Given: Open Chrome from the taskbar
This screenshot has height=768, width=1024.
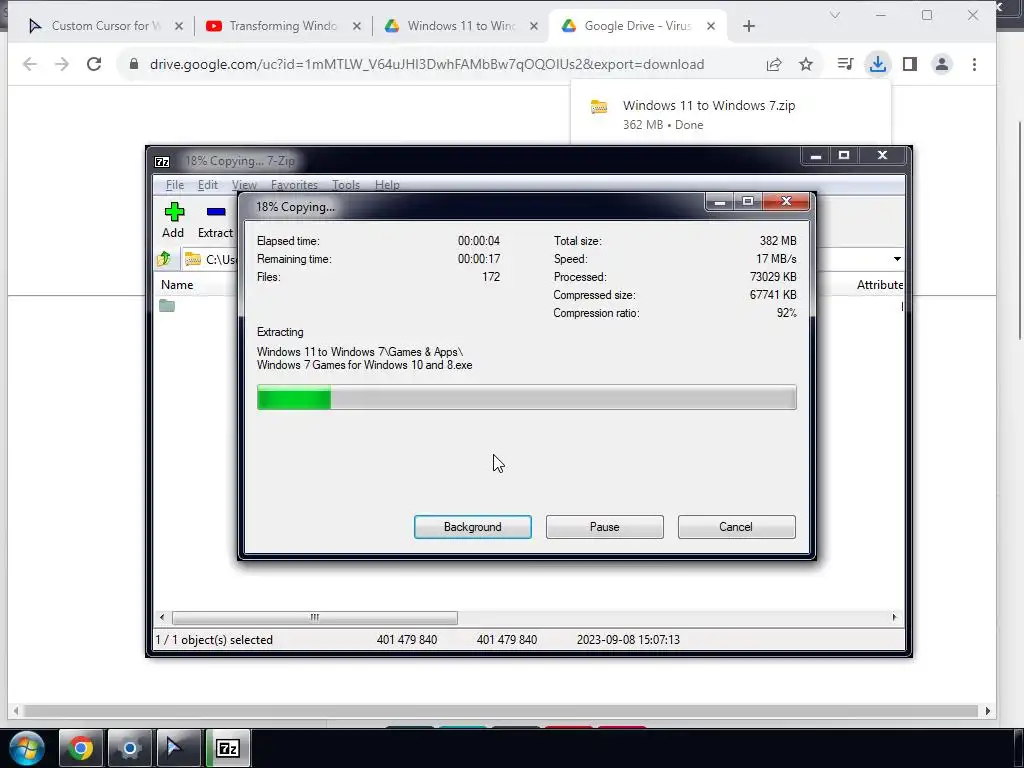Looking at the screenshot, I should click(x=80, y=748).
